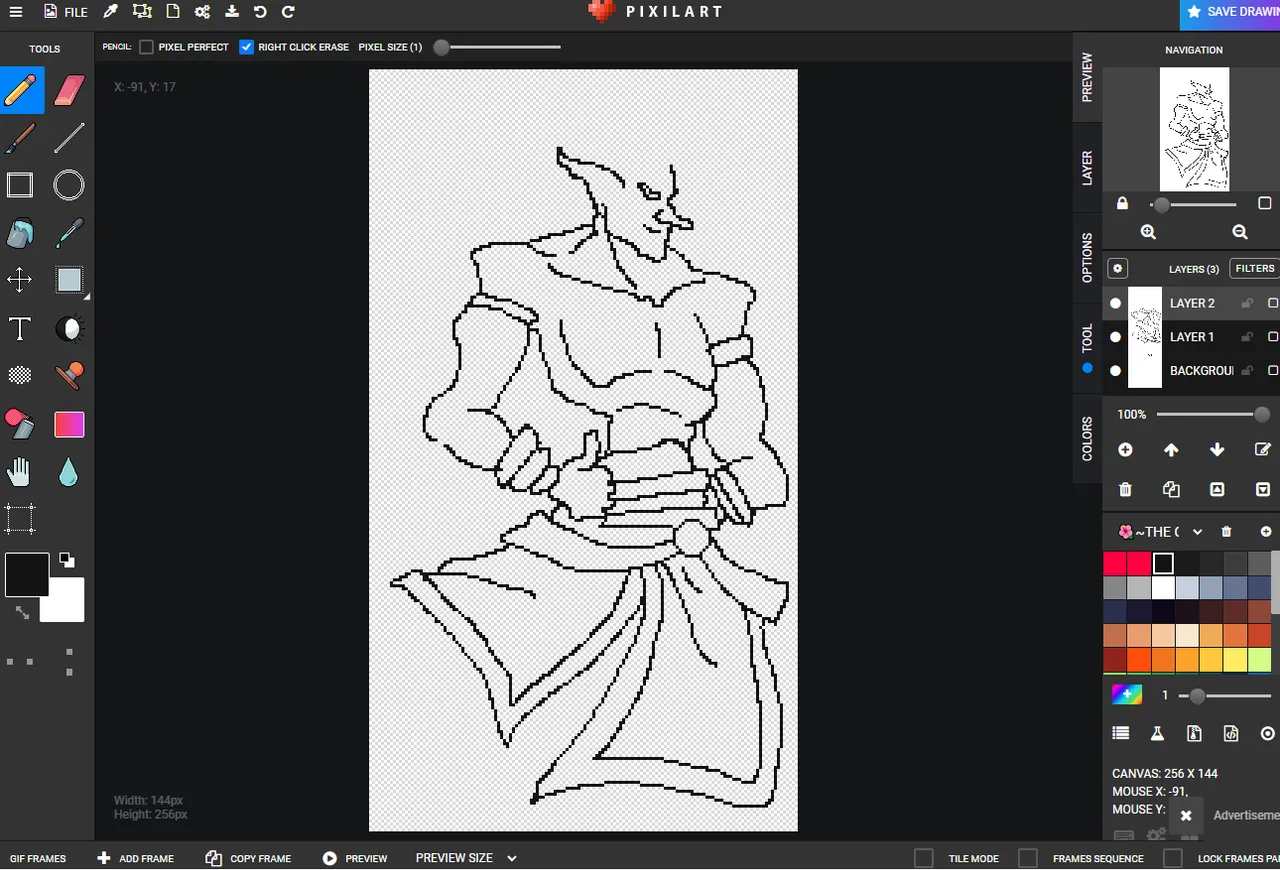The height and width of the screenshot is (870, 1280).
Task: Switch to the Options side tab
Action: click(x=1087, y=257)
